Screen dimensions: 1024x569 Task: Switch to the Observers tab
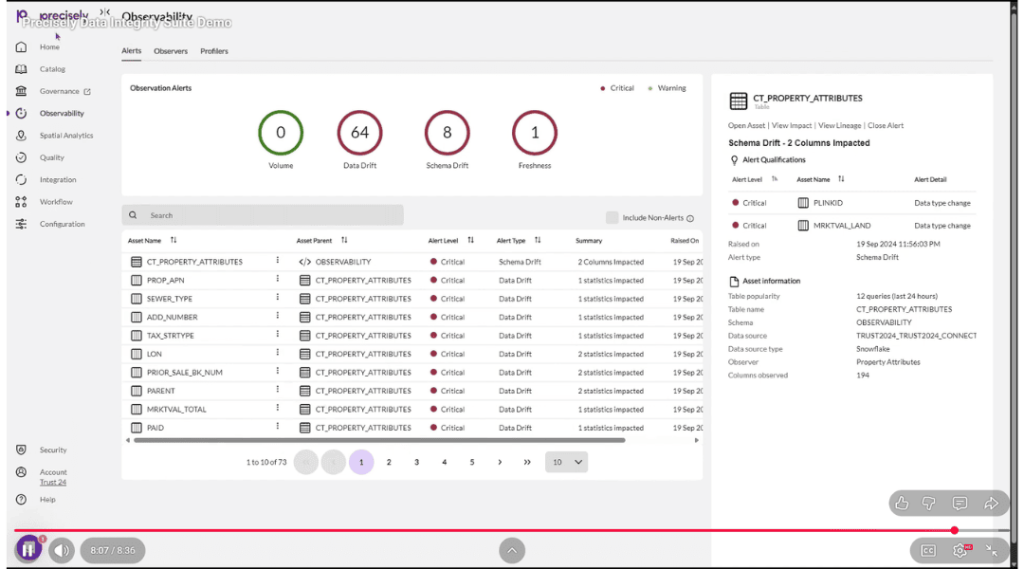point(170,51)
